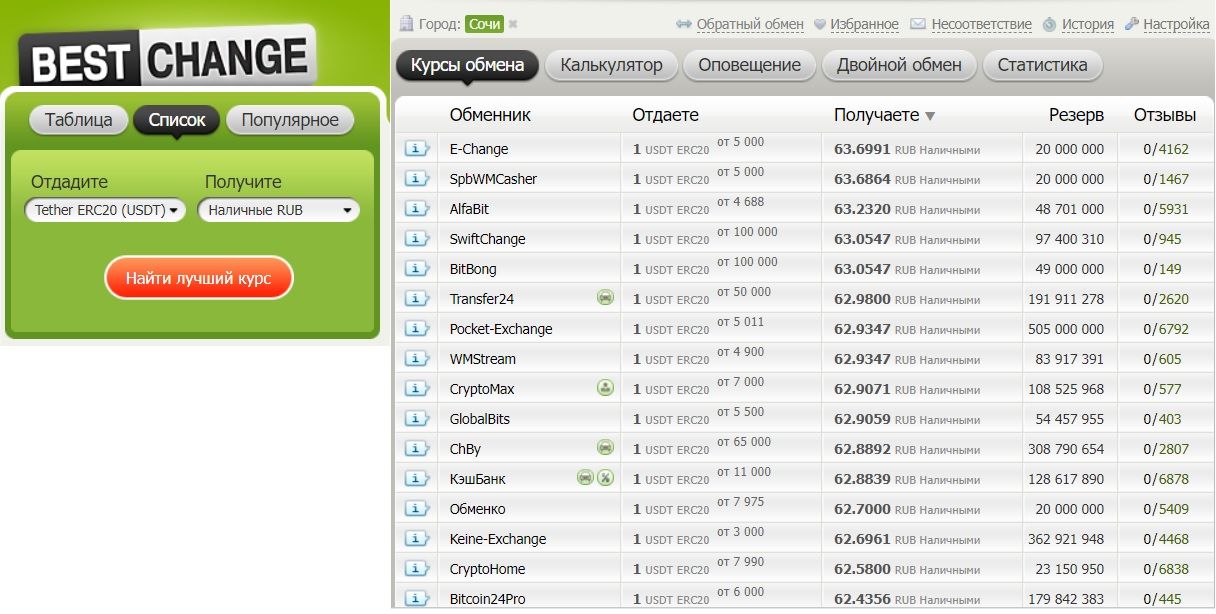
Task: Open info icon for CryptoHome
Action: click(416, 569)
